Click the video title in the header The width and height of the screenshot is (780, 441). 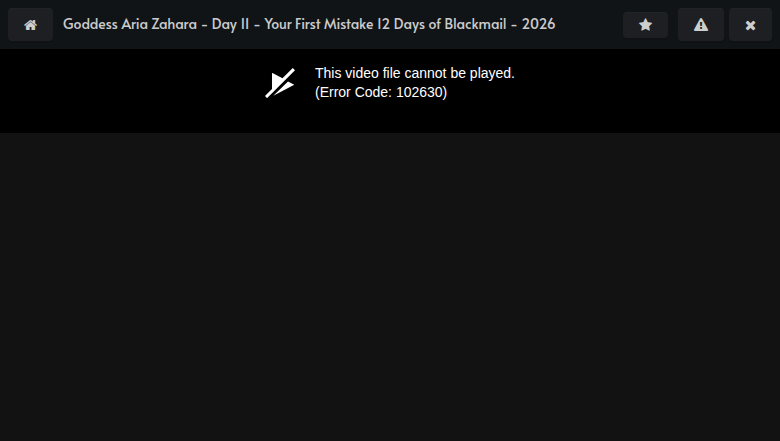[x=308, y=24]
